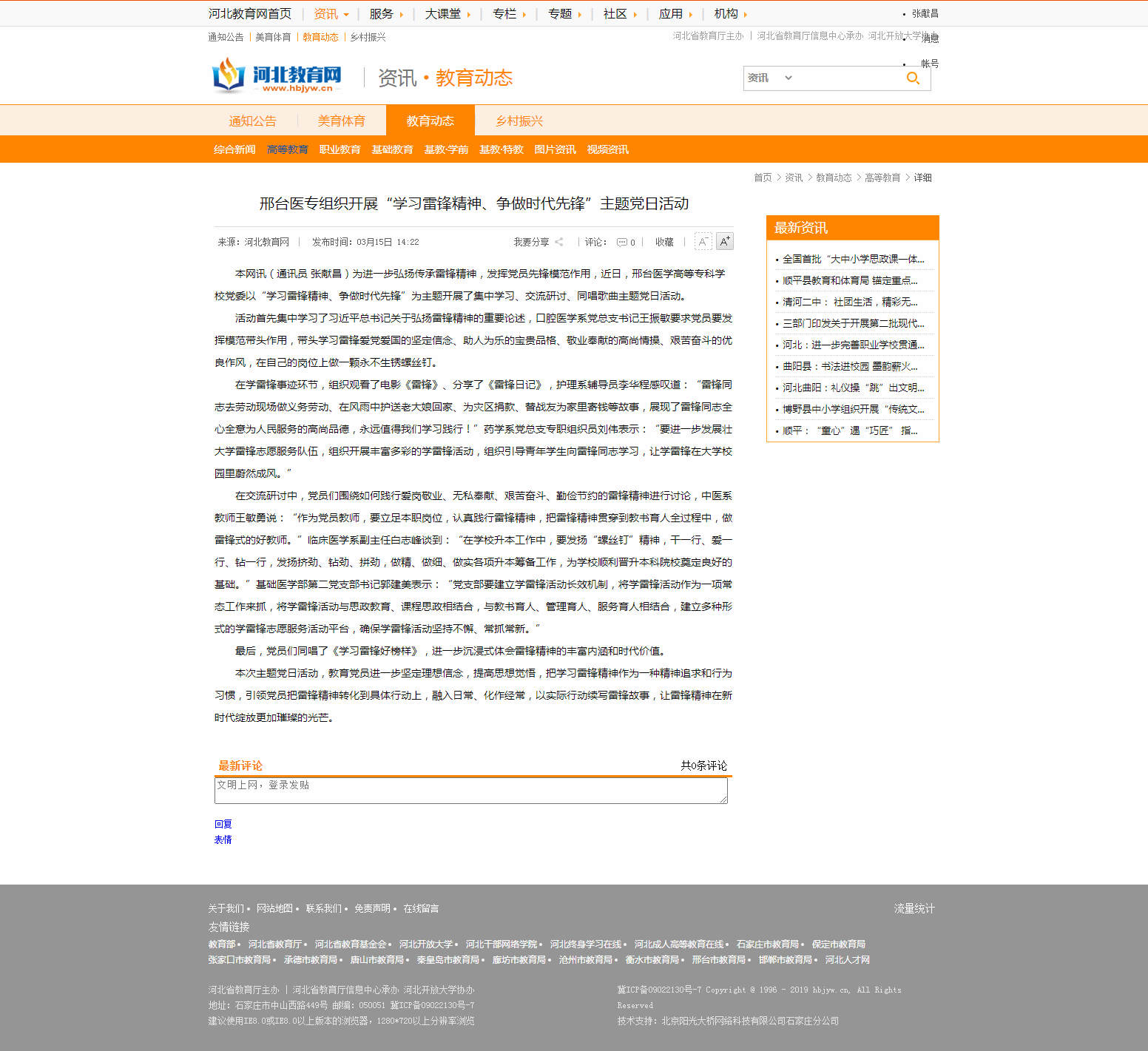Viewport: 1148px width, 1051px height.
Task: Click the 回复 reply link
Action: coord(223,824)
